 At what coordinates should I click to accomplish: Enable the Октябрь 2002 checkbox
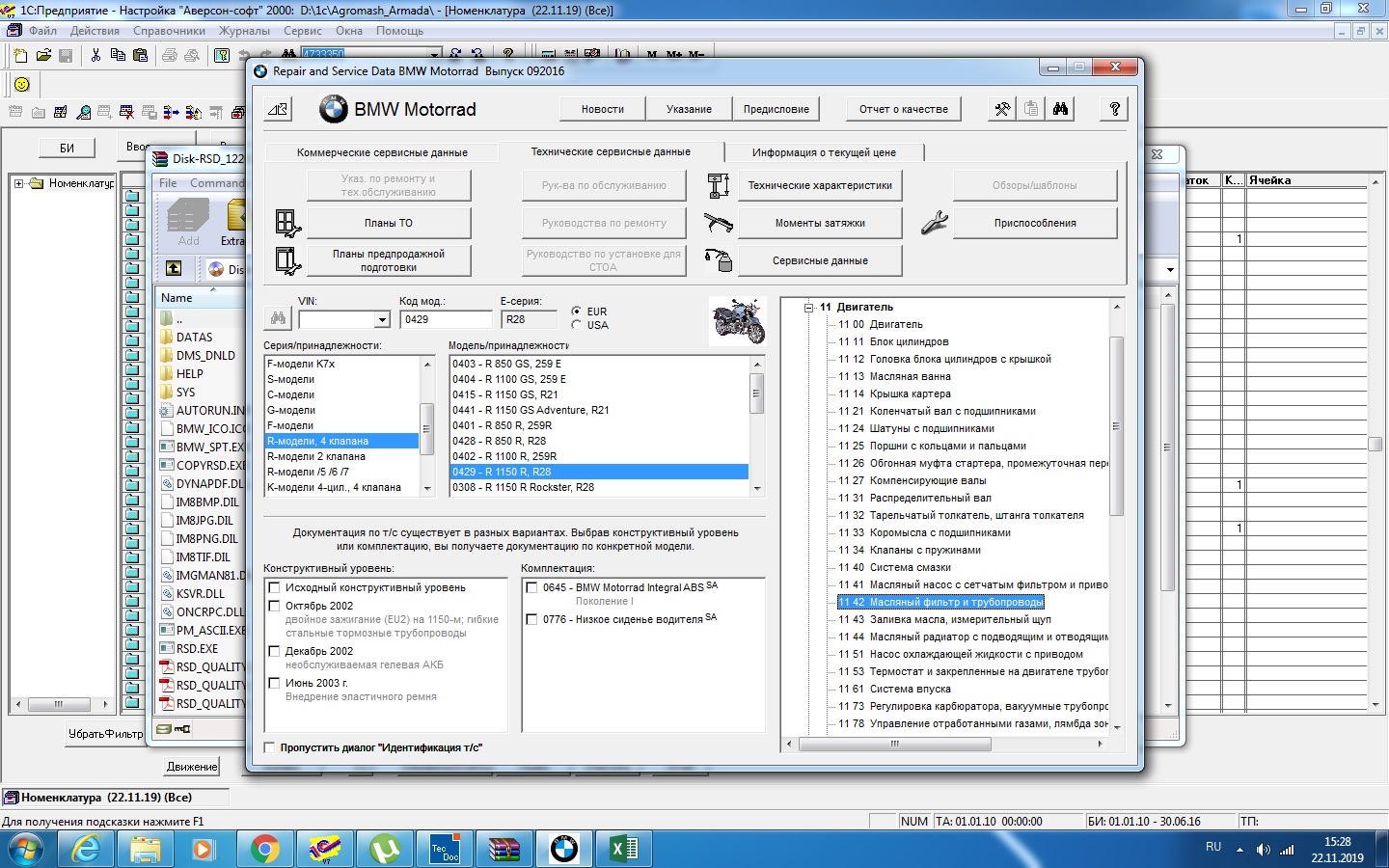(x=275, y=606)
